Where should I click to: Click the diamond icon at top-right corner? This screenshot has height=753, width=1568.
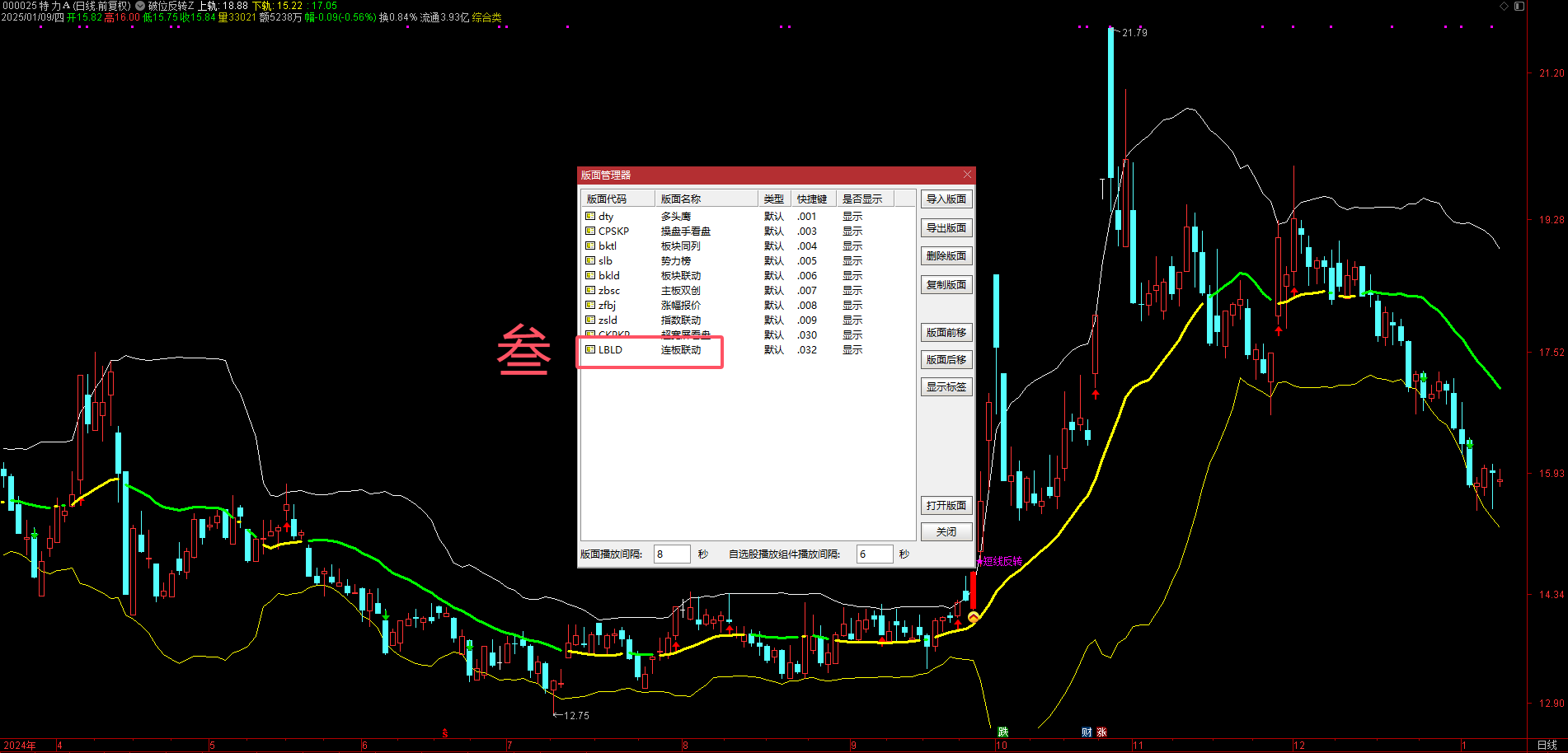[1505, 6]
